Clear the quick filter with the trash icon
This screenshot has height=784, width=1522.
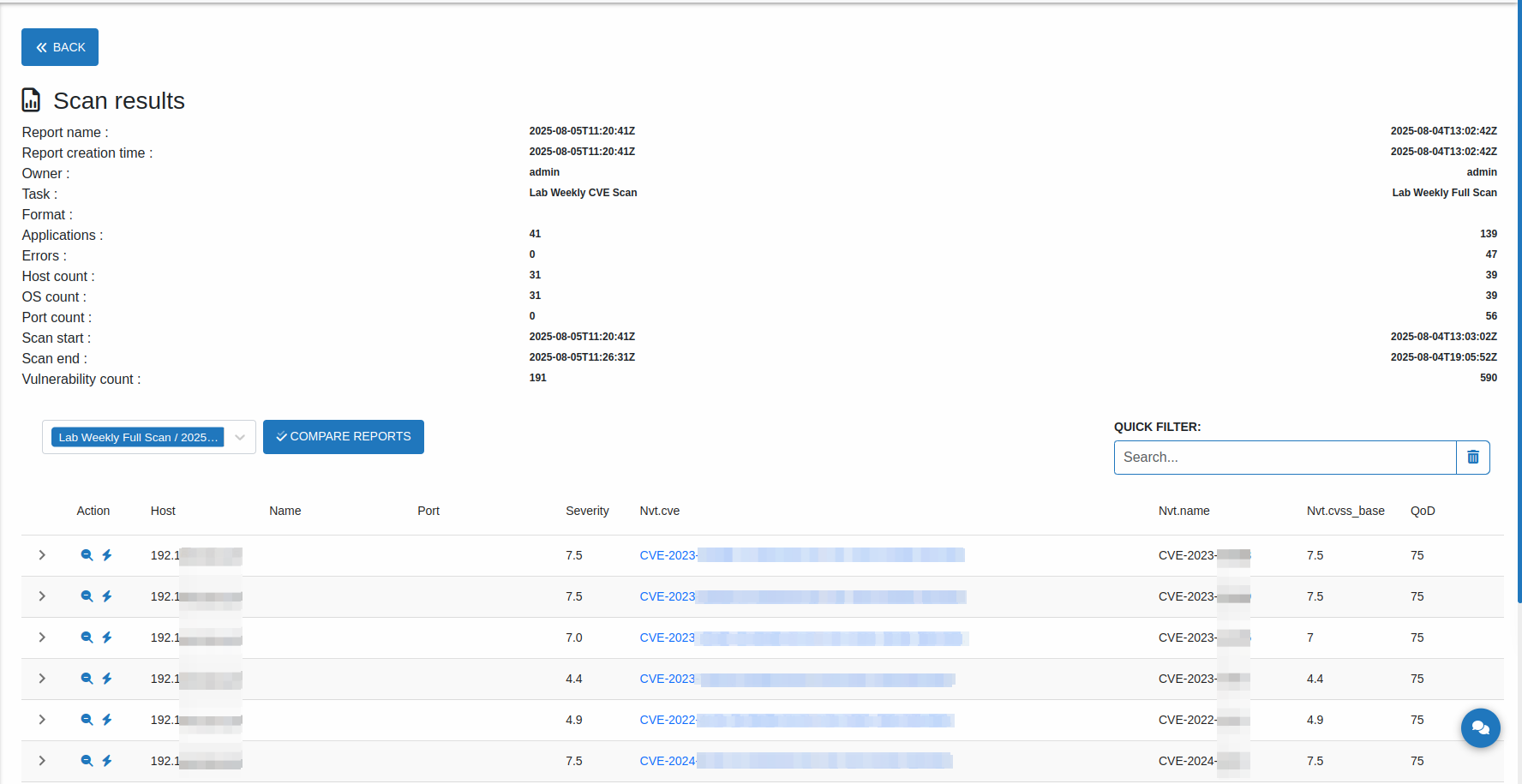tap(1472, 458)
